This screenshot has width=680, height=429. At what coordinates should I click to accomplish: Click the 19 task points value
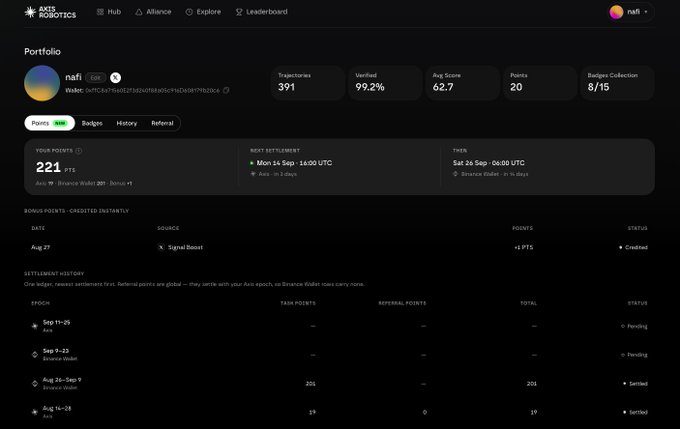click(312, 412)
